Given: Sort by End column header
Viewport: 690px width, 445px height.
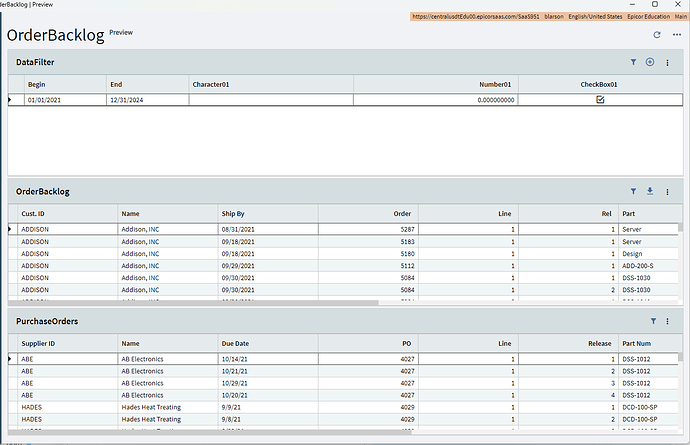Looking at the screenshot, I should (147, 85).
